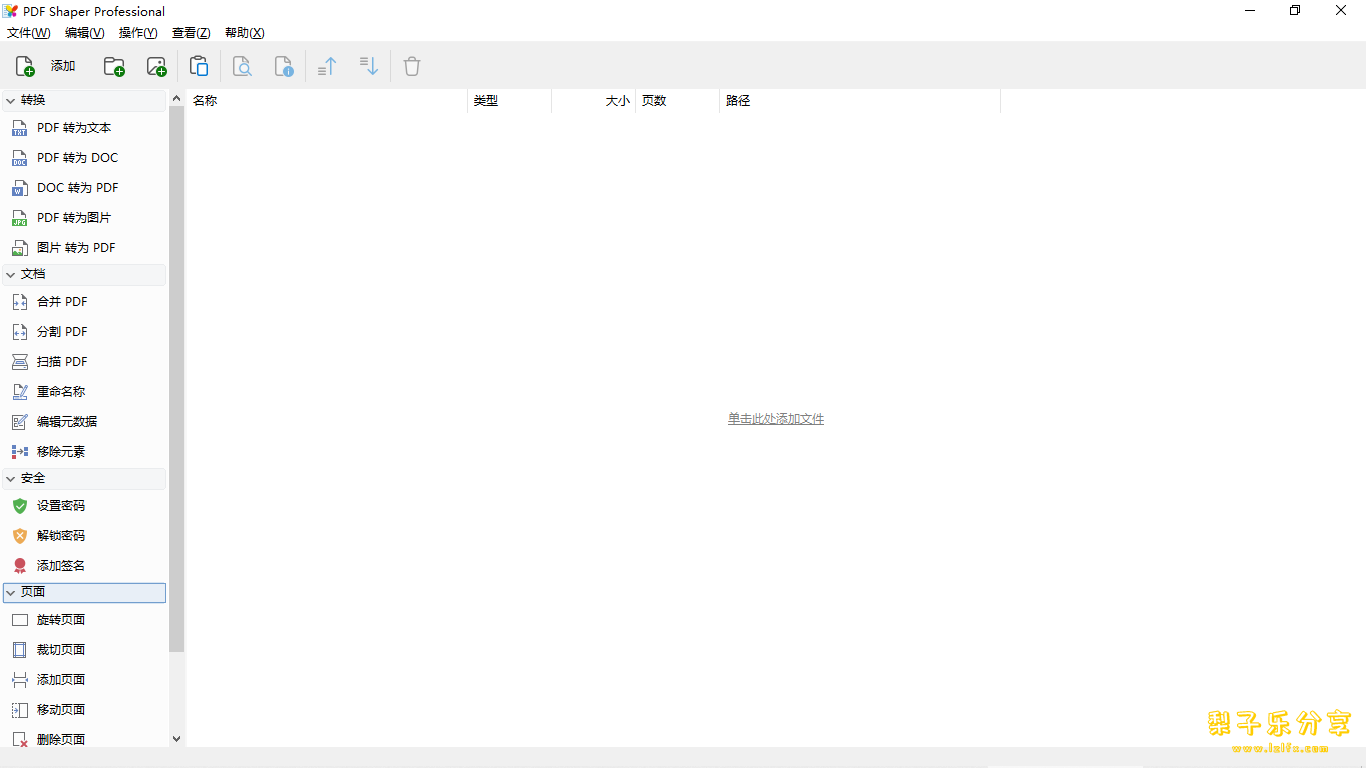Click the 裁切页面 icon

[19, 650]
